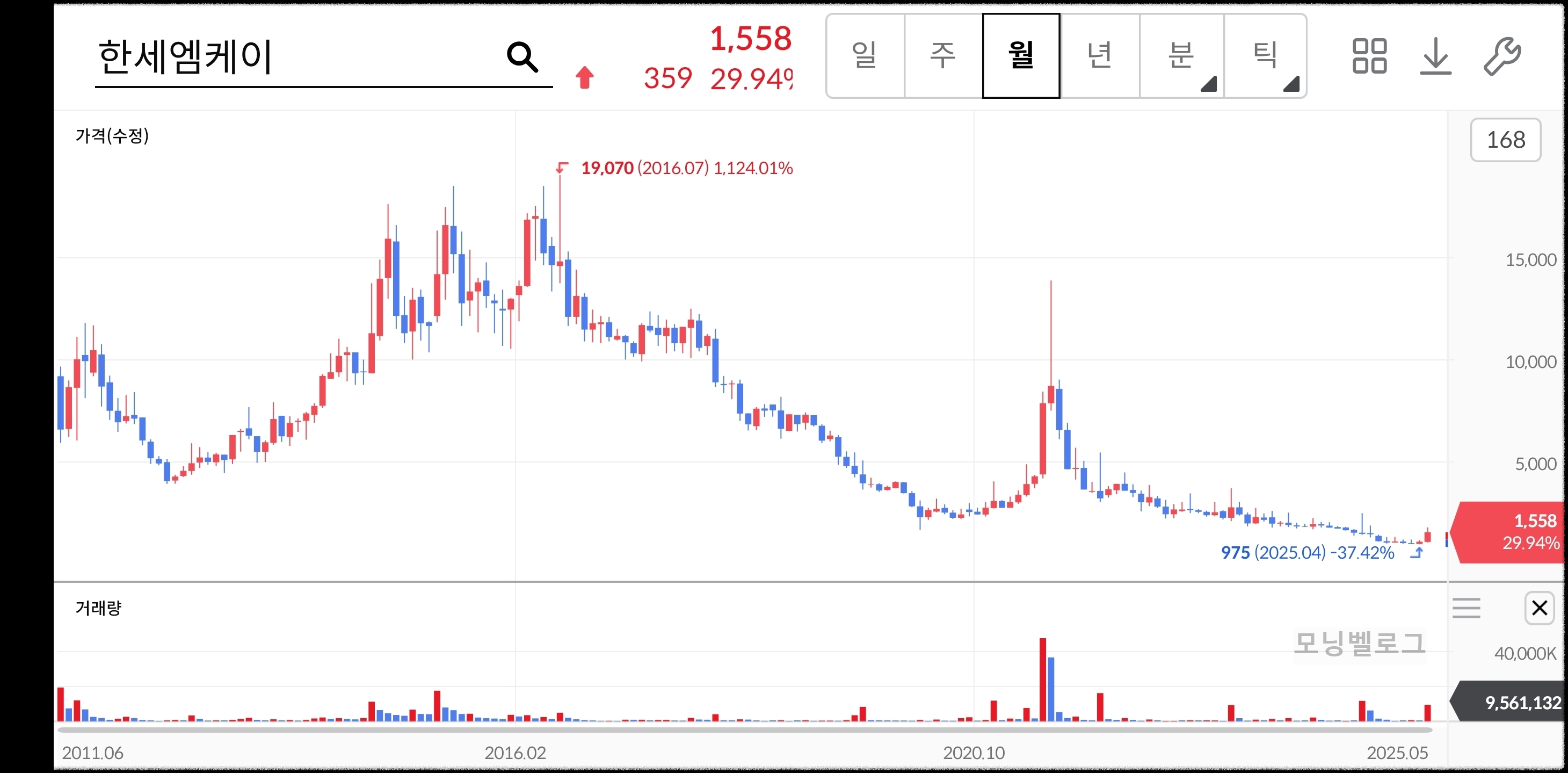The height and width of the screenshot is (773, 1568).
Task: Click the 168 candle count box
Action: (1505, 140)
